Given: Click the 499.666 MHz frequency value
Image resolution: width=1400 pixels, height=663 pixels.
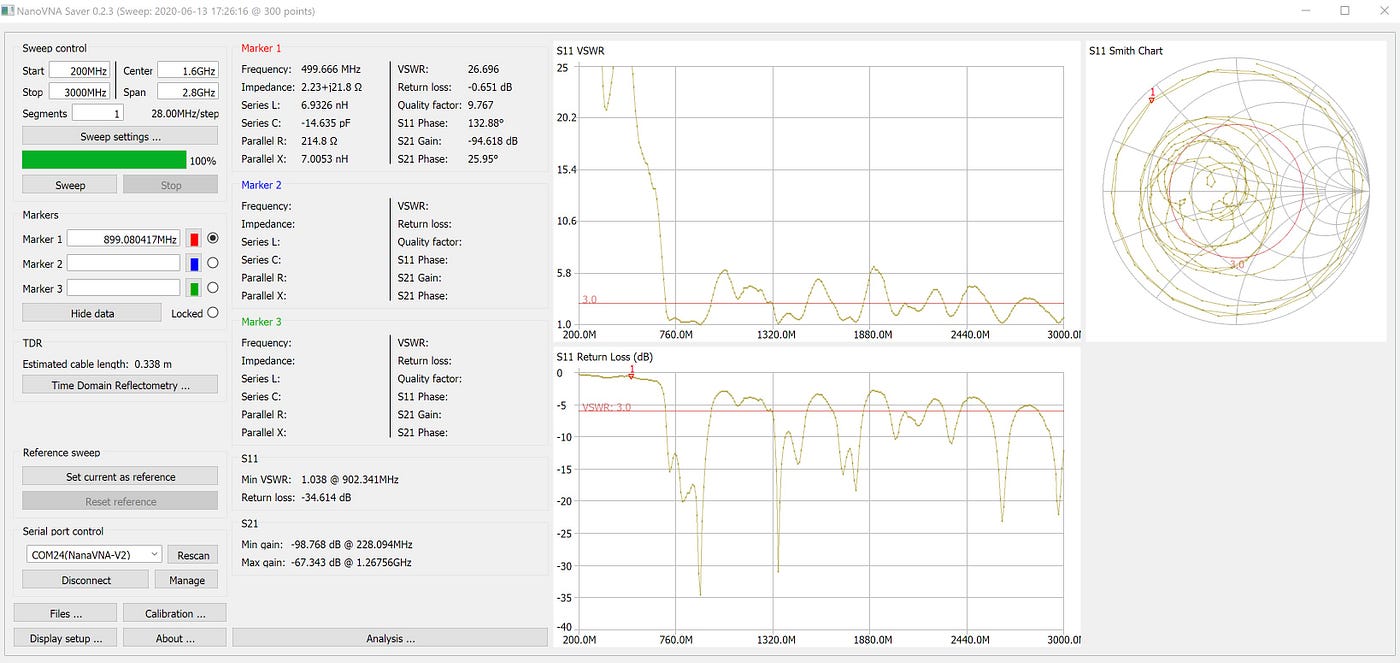Looking at the screenshot, I should click(x=331, y=69).
